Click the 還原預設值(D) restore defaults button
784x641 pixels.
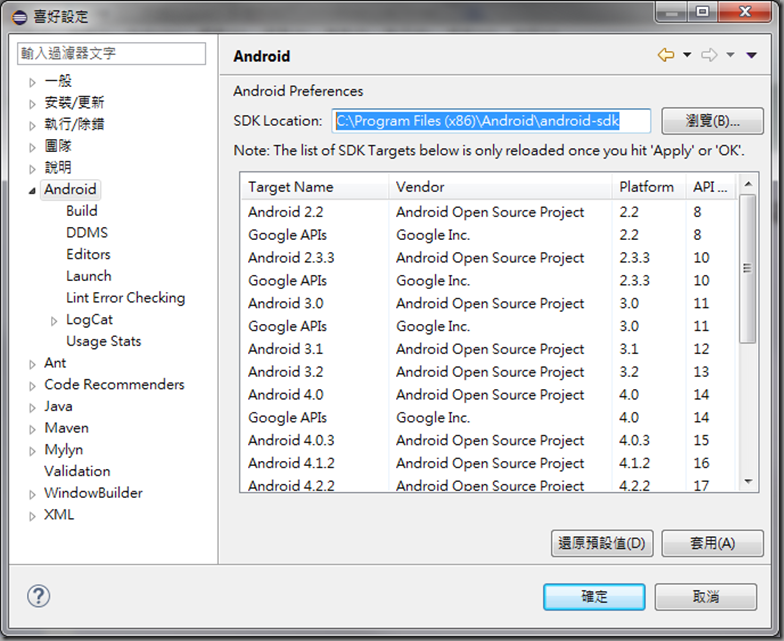[x=602, y=543]
